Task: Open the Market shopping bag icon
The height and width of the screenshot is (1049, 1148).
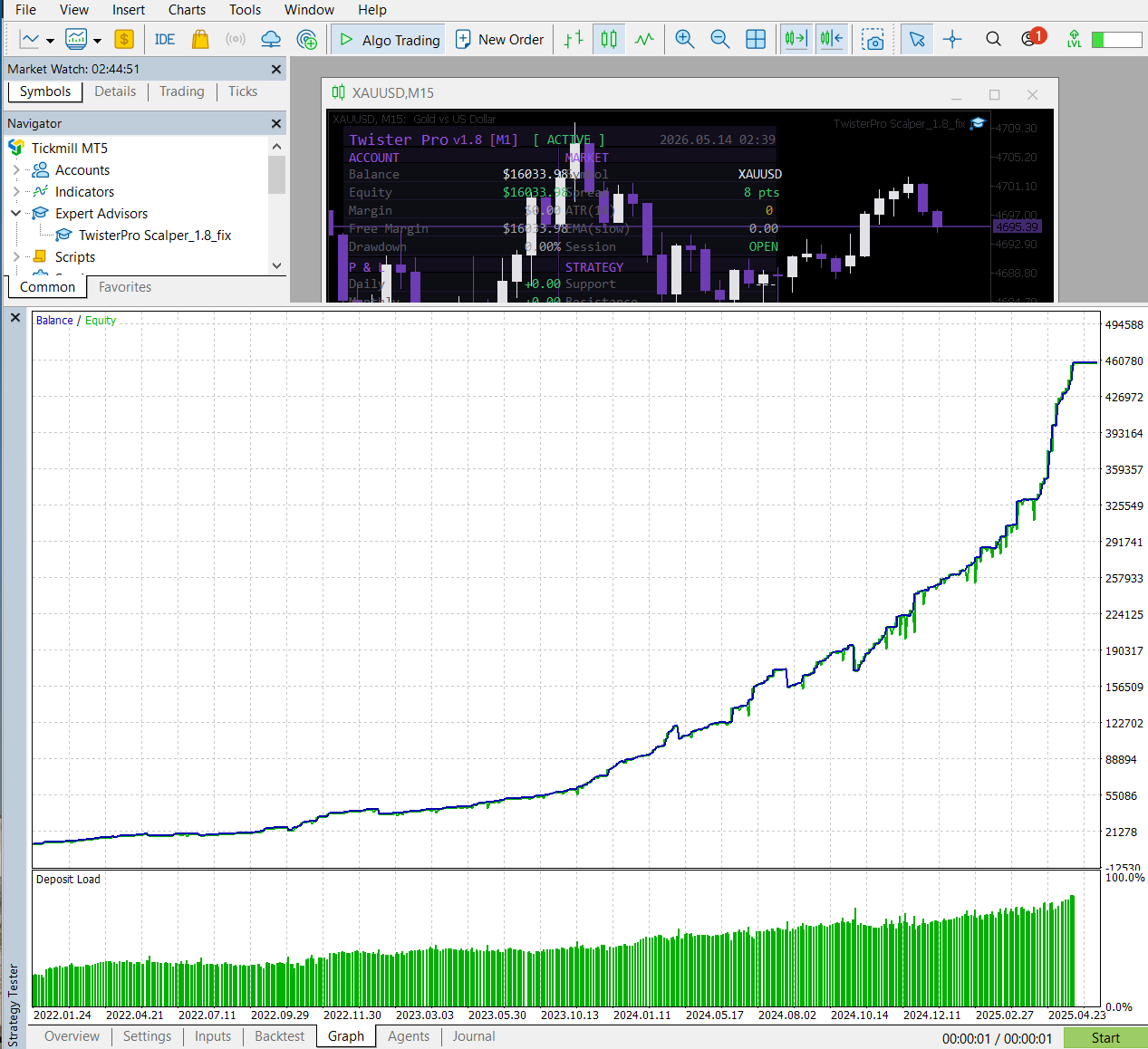Action: [x=200, y=39]
